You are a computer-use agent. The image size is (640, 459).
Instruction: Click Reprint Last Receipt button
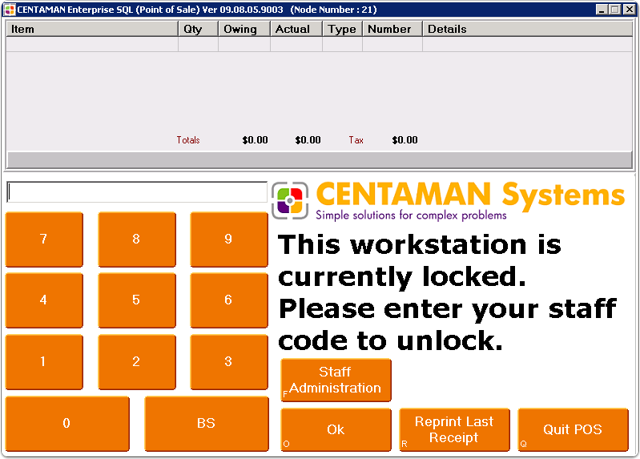(x=454, y=430)
